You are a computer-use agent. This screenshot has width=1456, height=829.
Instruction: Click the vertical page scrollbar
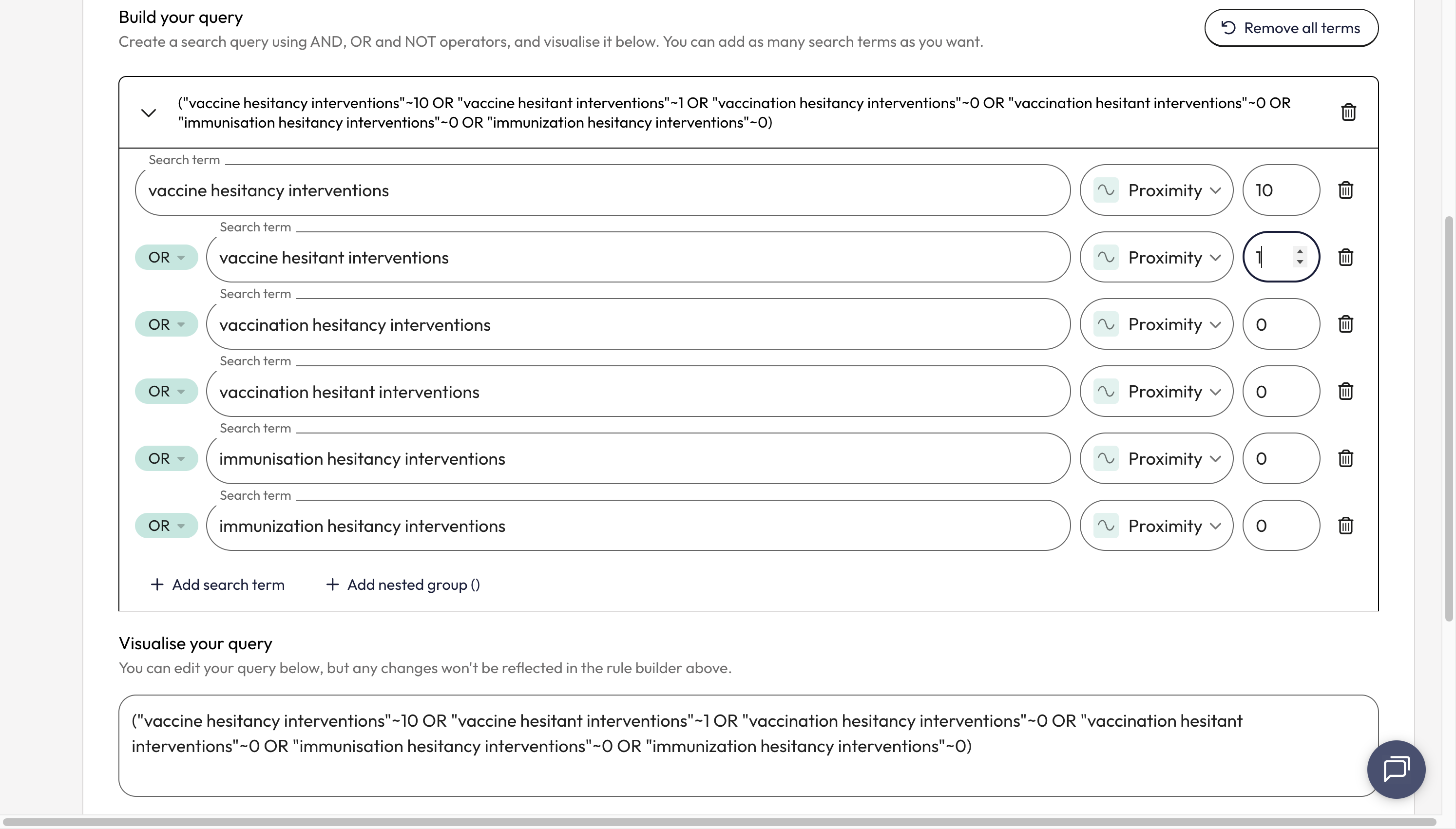coord(1449,418)
